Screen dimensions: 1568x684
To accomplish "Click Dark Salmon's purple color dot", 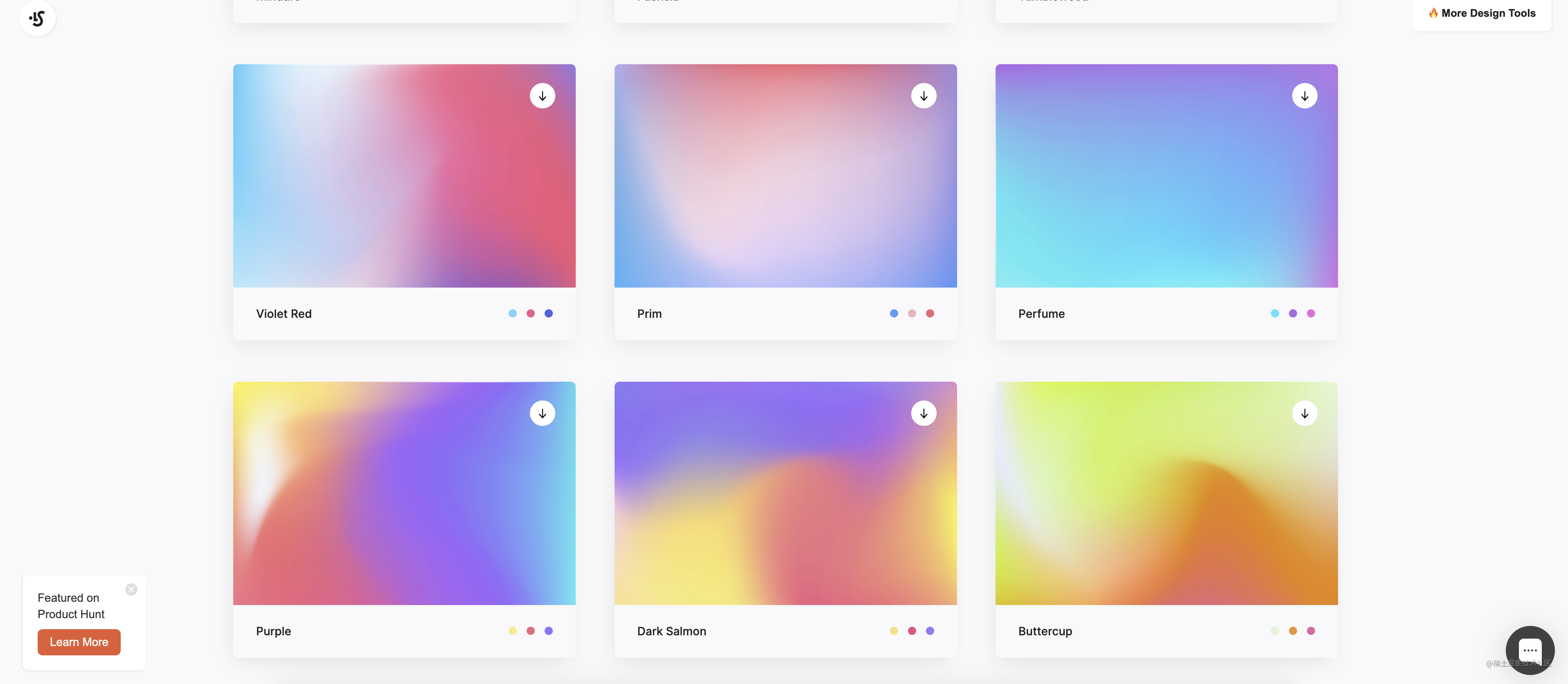I will click(x=930, y=630).
